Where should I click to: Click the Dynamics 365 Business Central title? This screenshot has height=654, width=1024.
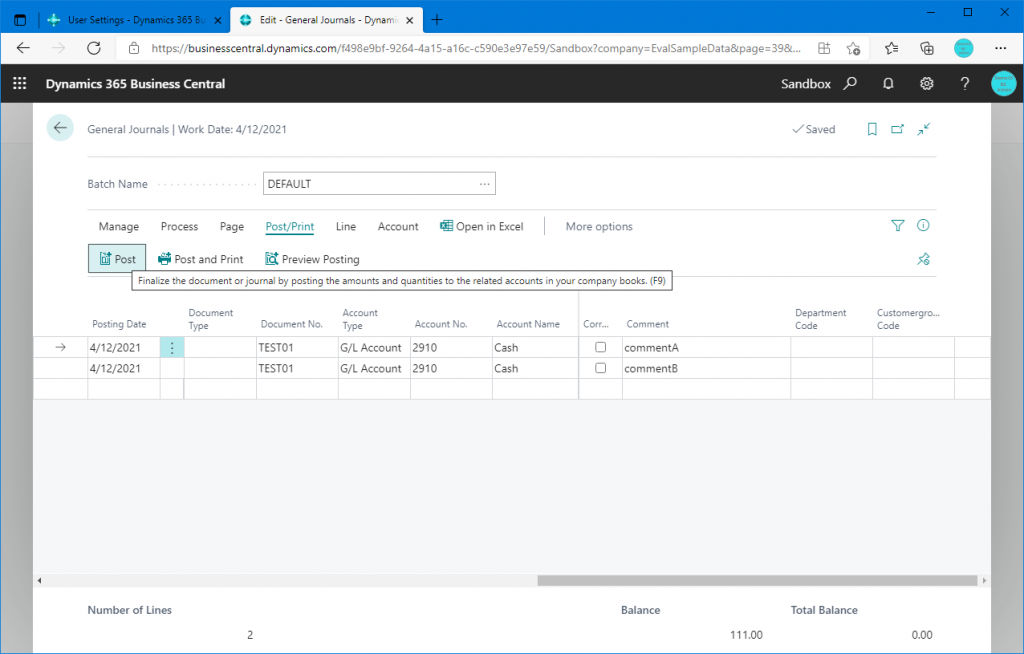tap(135, 84)
